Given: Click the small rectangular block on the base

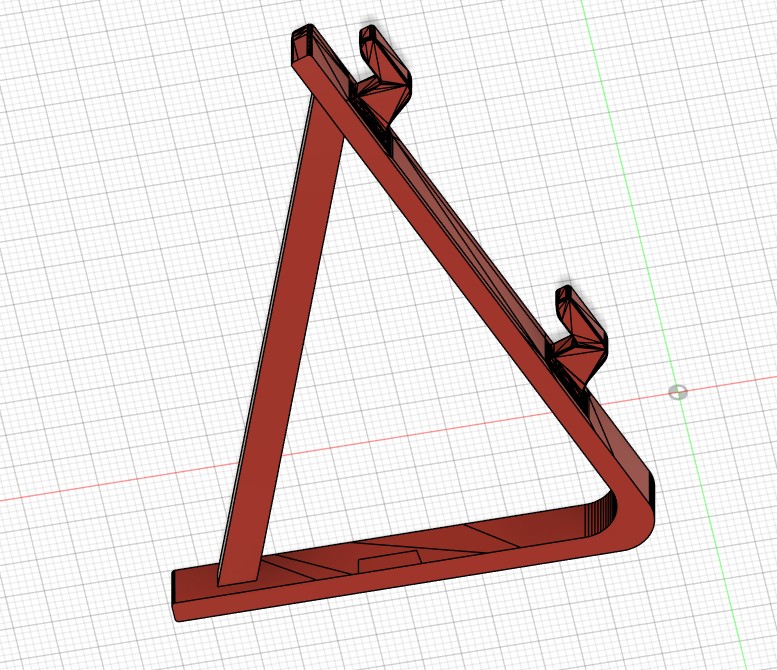Looking at the screenshot, I should [389, 563].
